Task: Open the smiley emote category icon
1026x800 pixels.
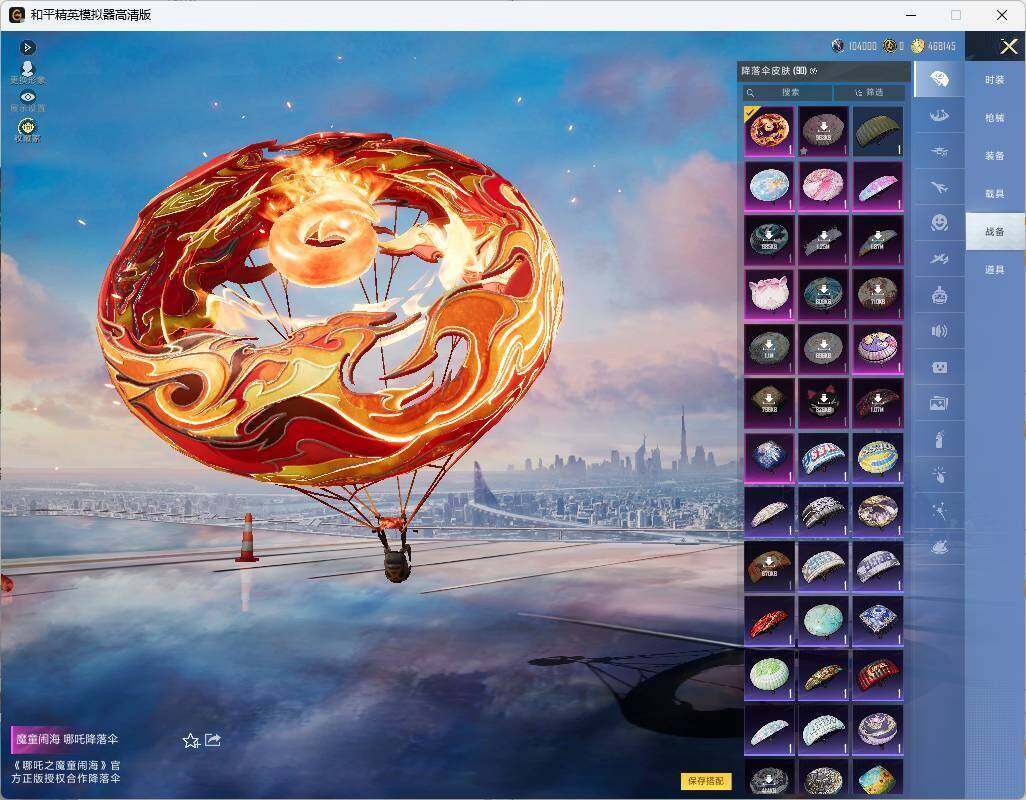Action: [939, 223]
